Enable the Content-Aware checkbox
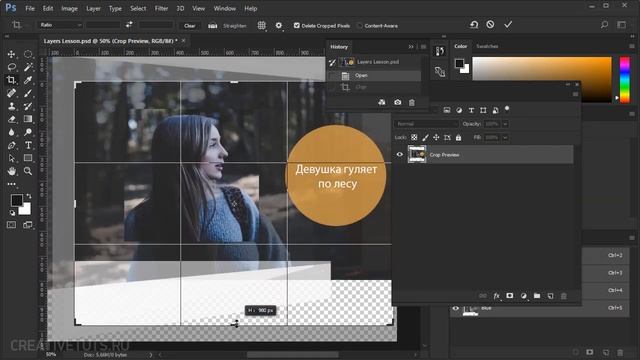Screen dimensions: 640x360 tap(360, 25)
